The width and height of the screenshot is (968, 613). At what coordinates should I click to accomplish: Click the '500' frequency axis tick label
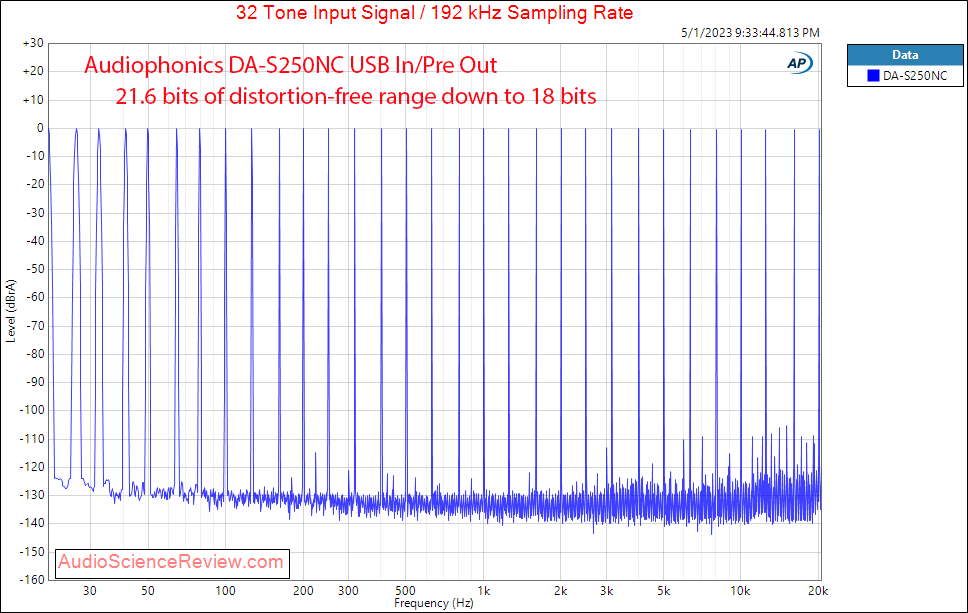(406, 591)
